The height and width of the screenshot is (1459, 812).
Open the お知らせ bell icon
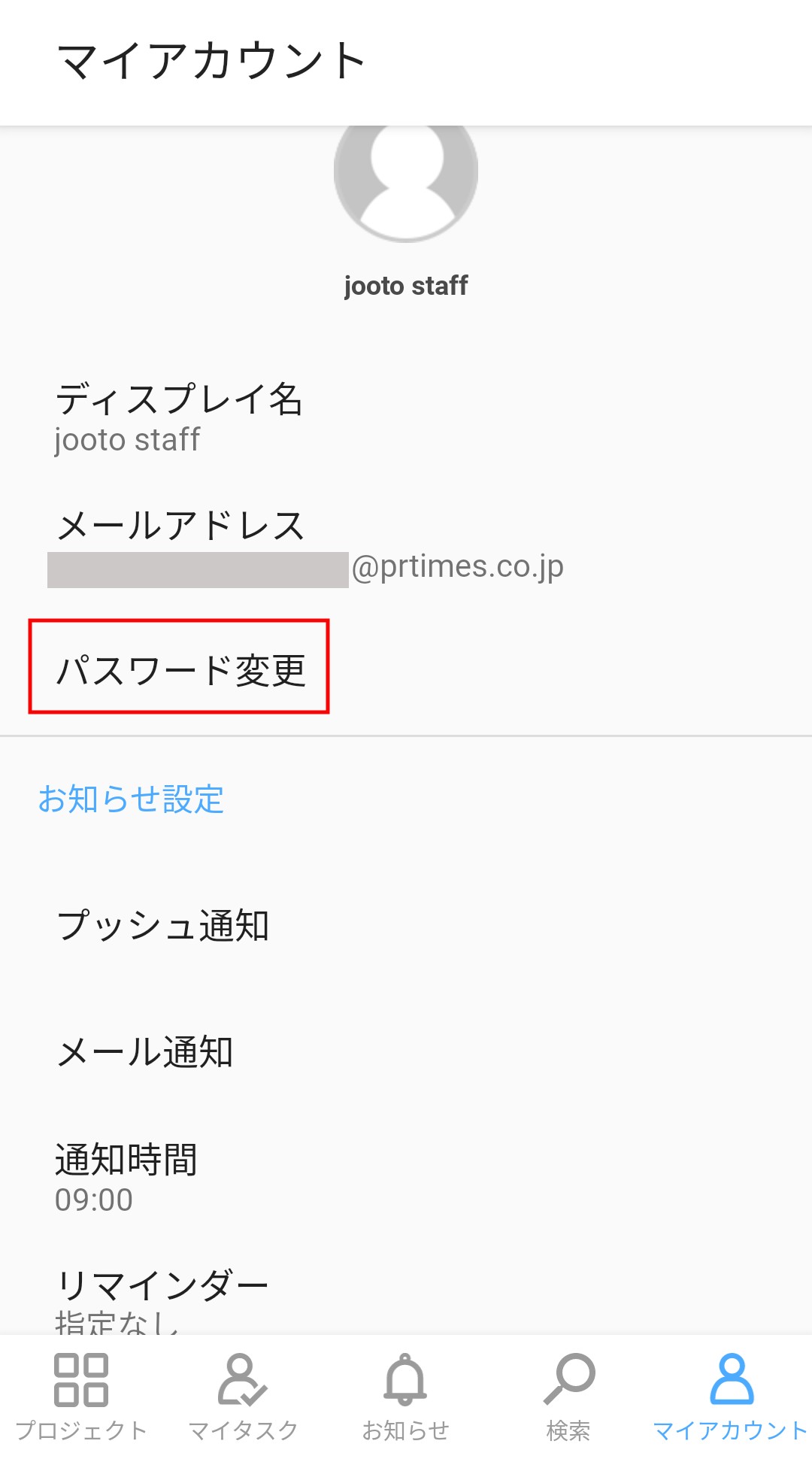click(x=405, y=1379)
